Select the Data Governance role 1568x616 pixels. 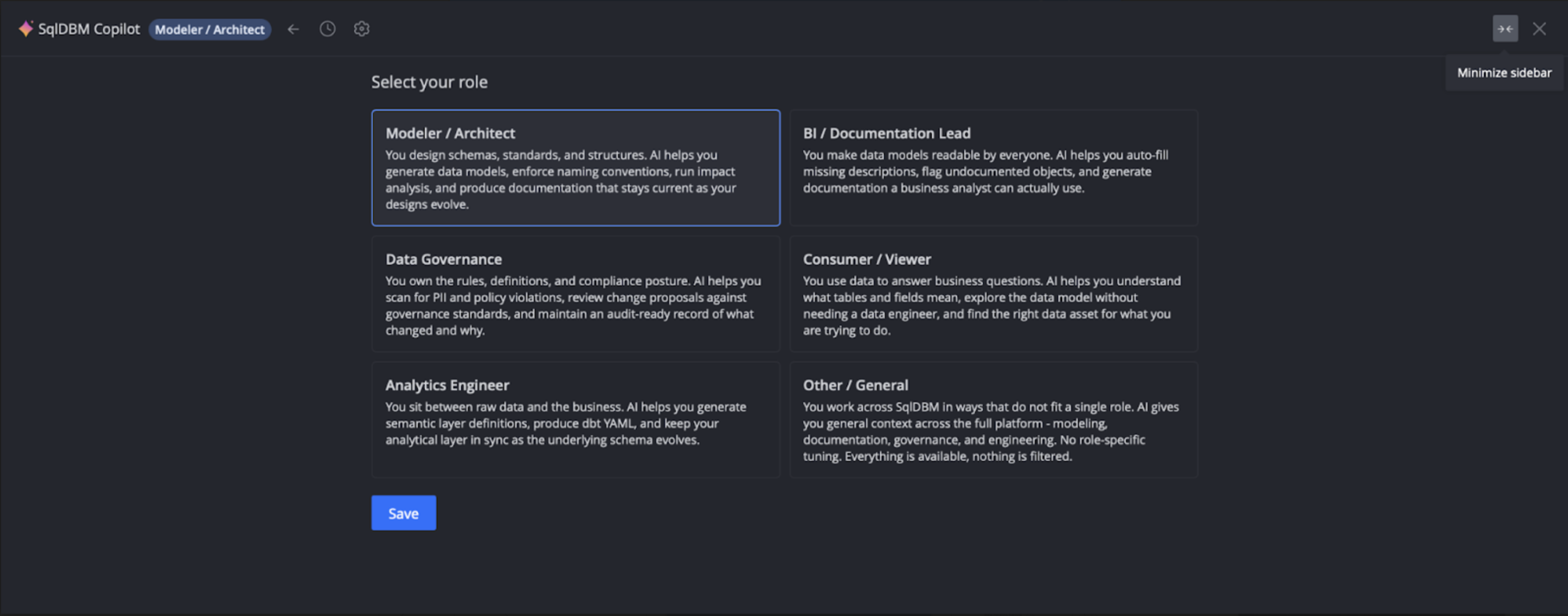(576, 294)
